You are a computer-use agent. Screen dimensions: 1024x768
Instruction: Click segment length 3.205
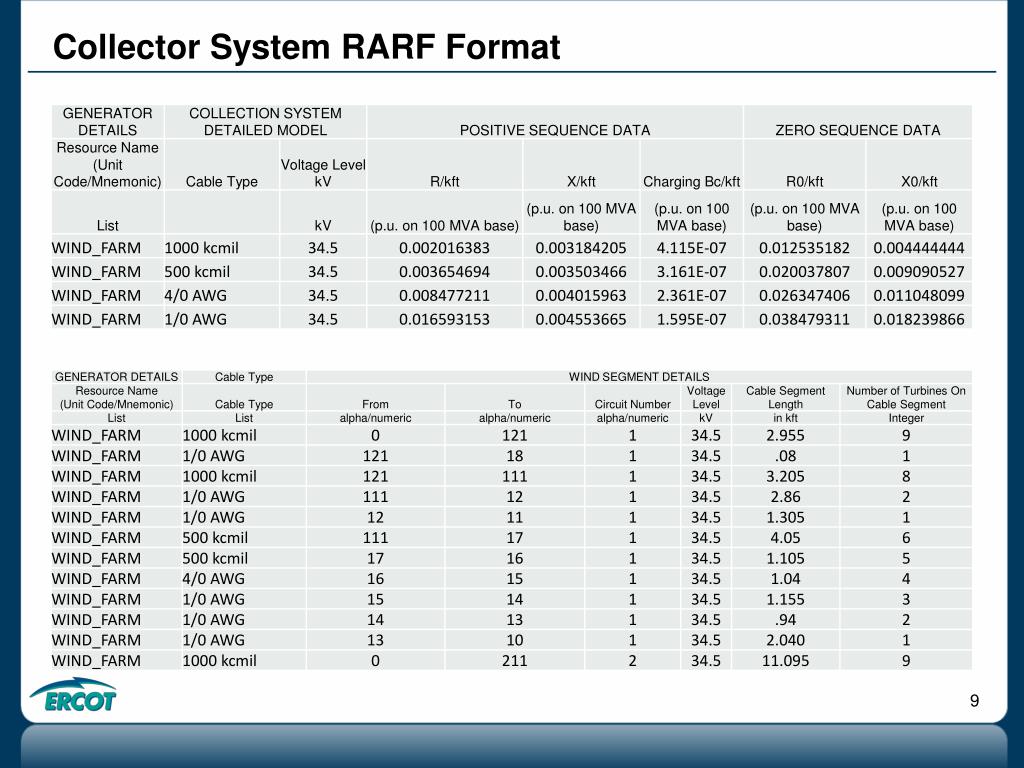pos(785,477)
